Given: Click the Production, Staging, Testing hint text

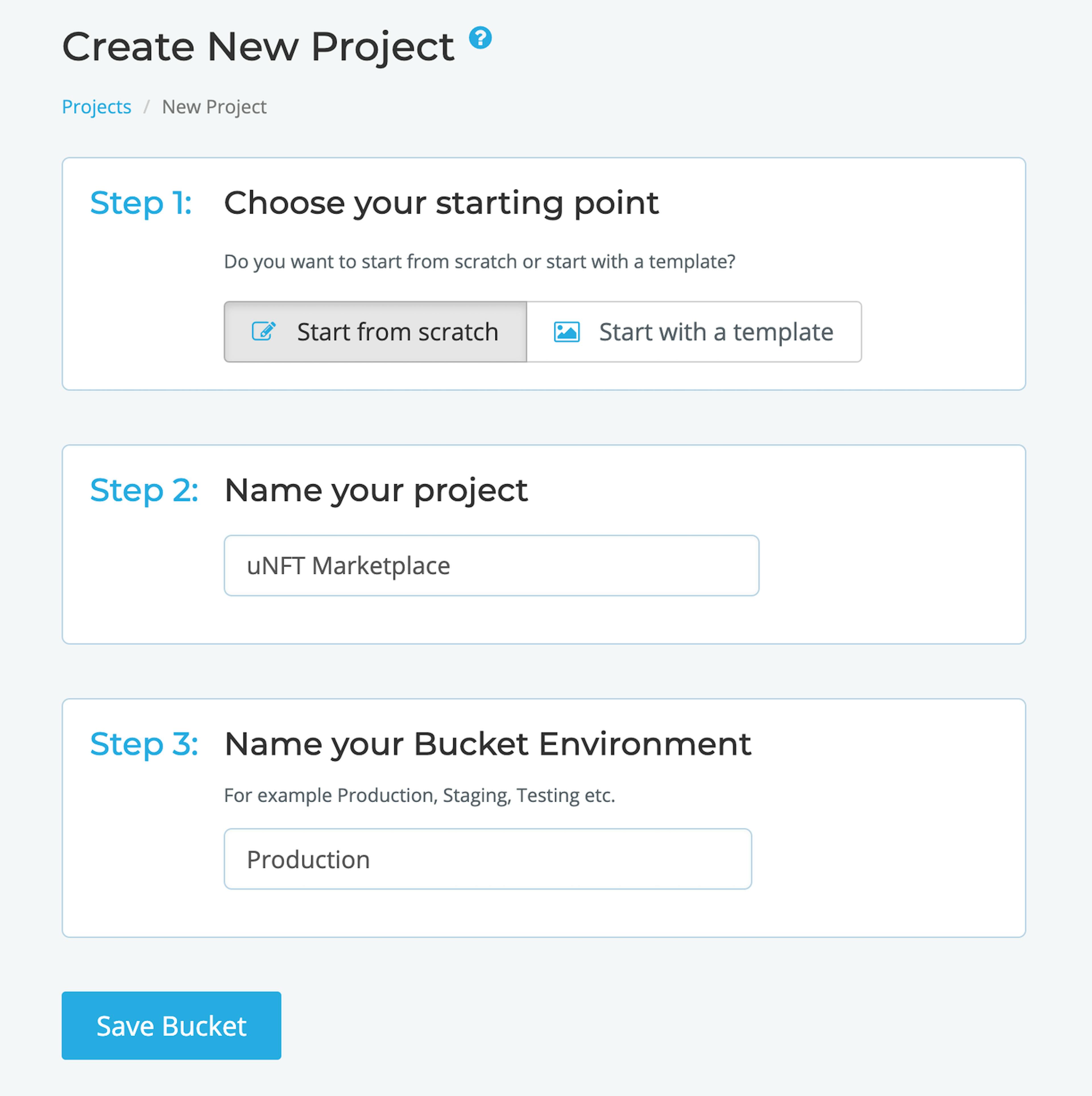Looking at the screenshot, I should coord(419,795).
